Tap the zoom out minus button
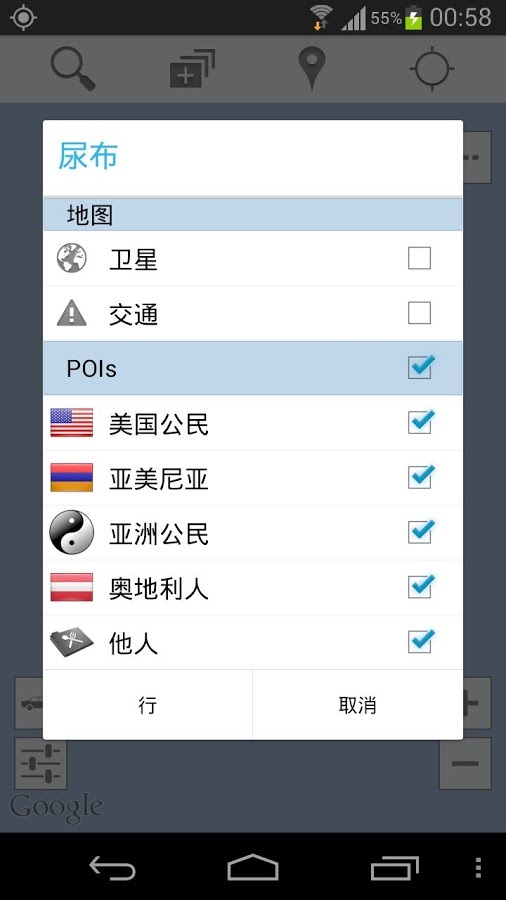506x900 pixels. [465, 763]
